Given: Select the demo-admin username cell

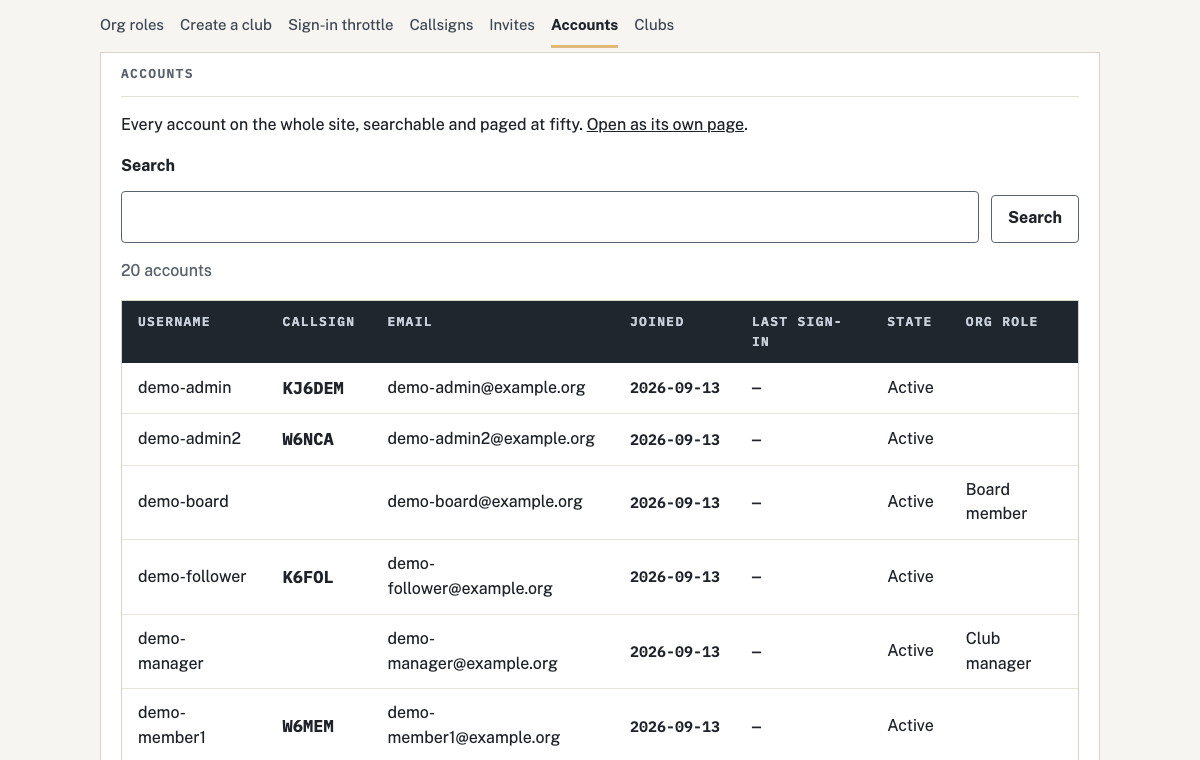Looking at the screenshot, I should 185,388.
